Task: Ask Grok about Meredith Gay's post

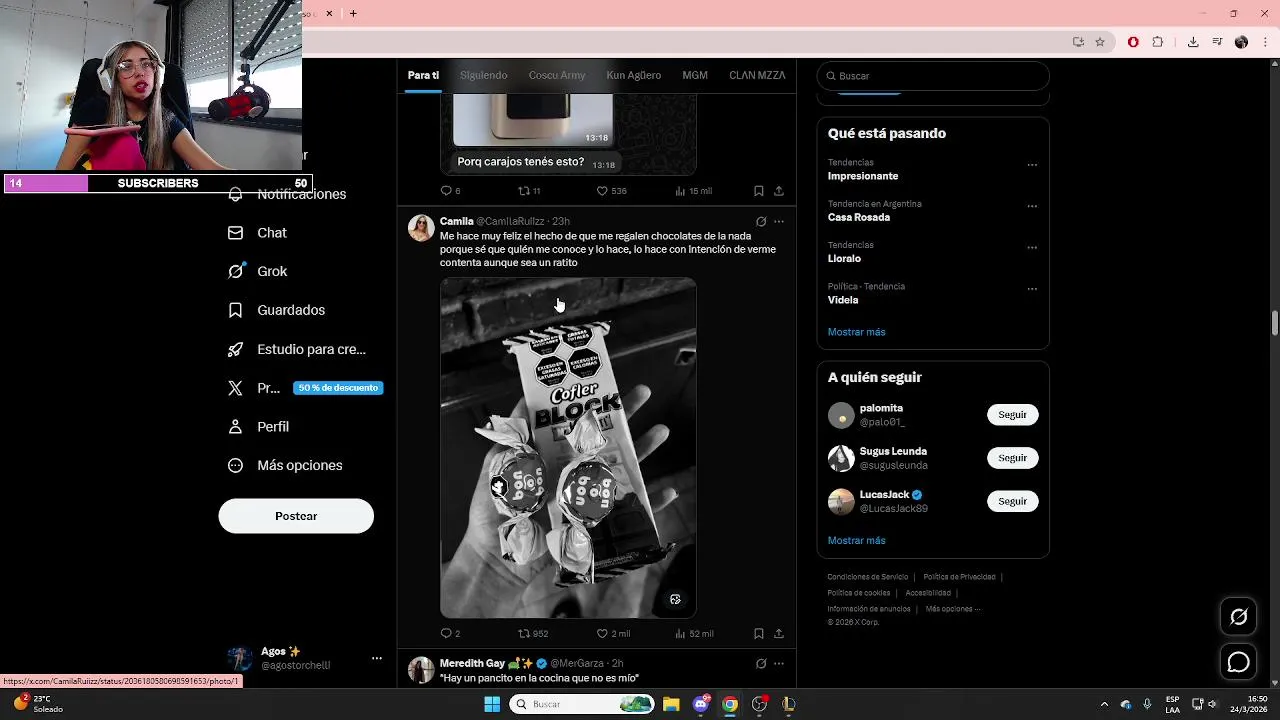Action: [761, 663]
